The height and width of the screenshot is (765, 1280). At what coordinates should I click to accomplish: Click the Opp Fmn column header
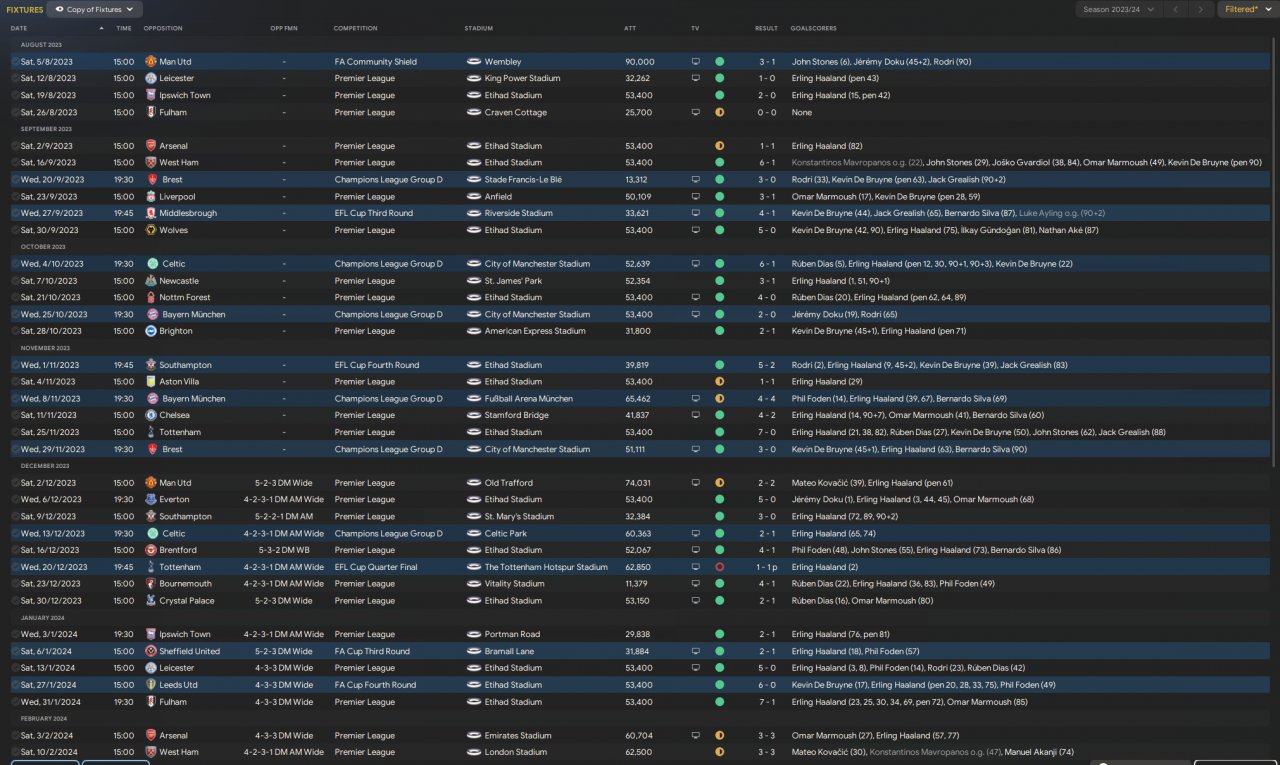284,28
